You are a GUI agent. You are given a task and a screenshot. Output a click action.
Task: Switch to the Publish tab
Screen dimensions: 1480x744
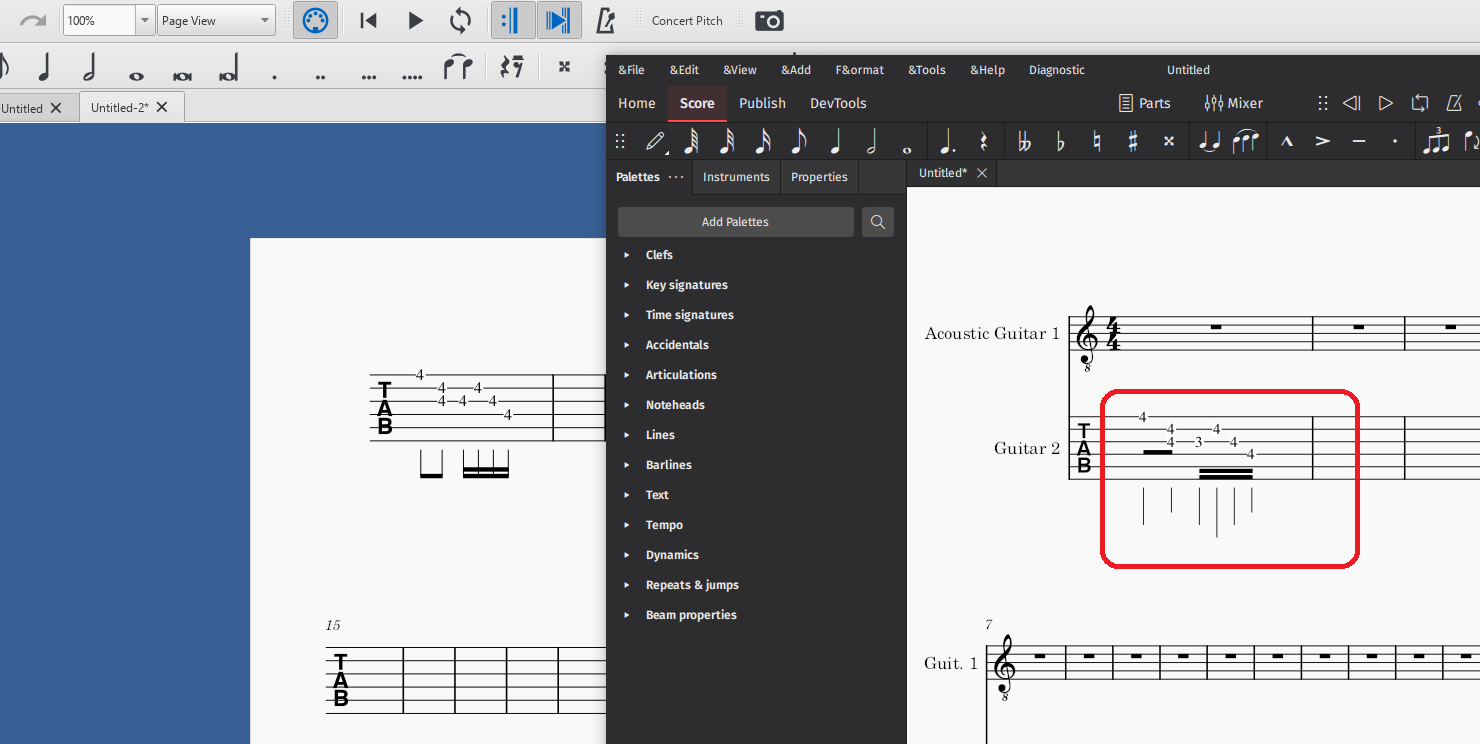point(762,103)
